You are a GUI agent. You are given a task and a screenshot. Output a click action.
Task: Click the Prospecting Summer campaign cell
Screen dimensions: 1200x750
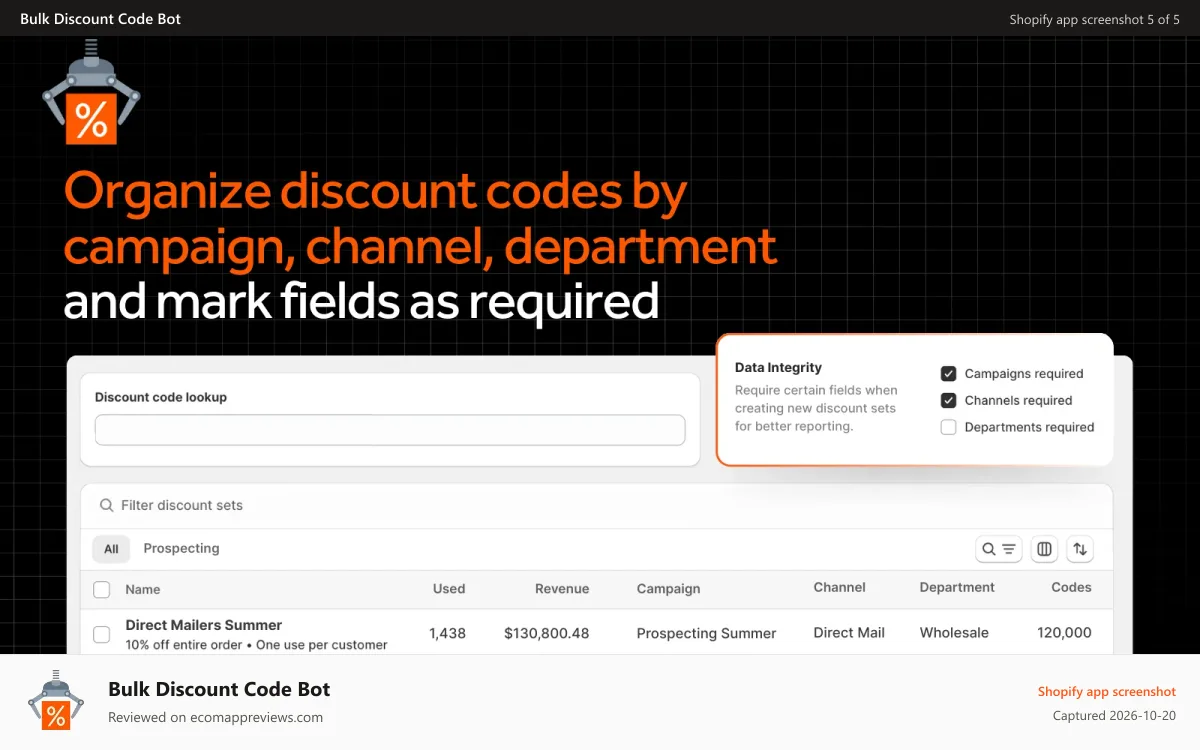click(706, 633)
